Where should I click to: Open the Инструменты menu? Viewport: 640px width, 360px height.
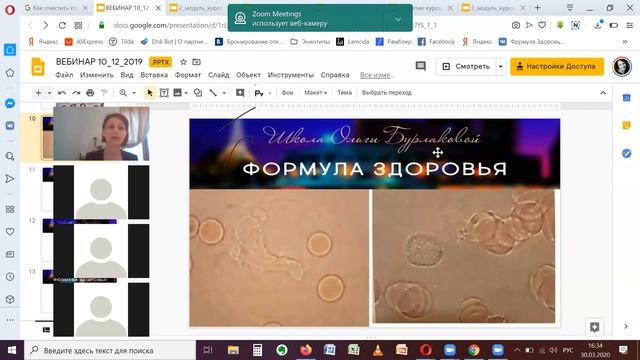(291, 75)
